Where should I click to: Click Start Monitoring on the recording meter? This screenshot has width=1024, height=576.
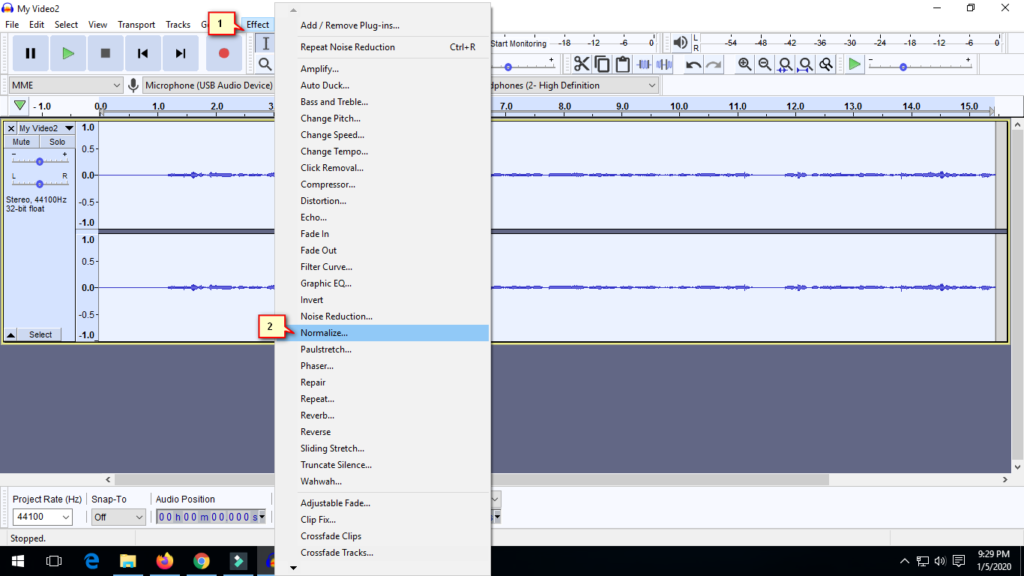coord(519,44)
